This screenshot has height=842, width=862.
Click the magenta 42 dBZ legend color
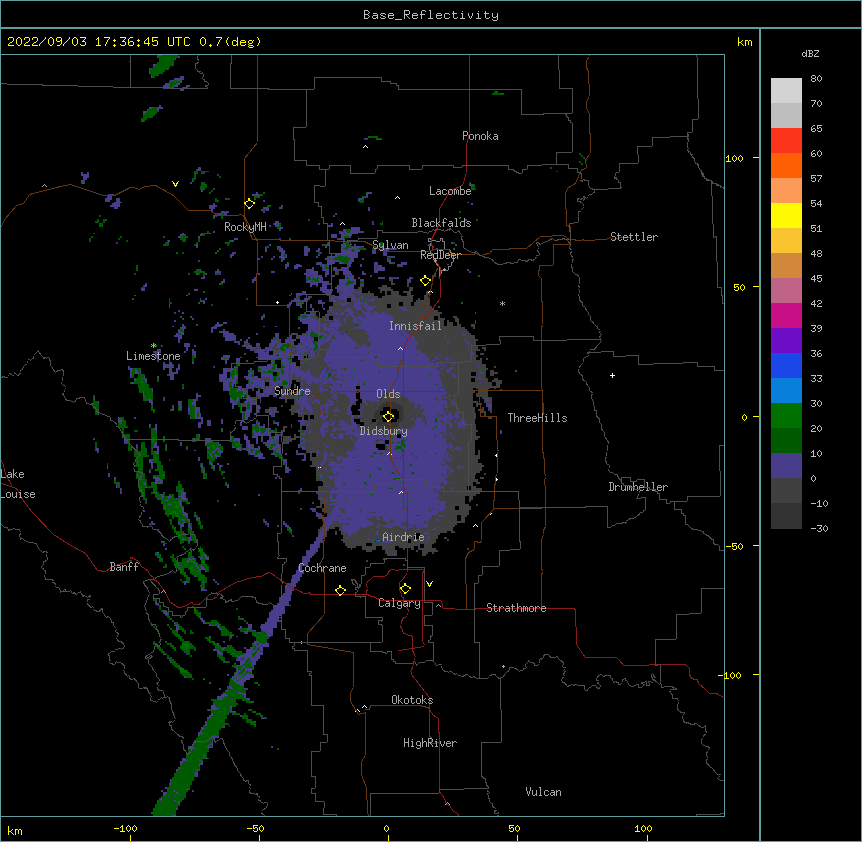pyautogui.click(x=786, y=315)
